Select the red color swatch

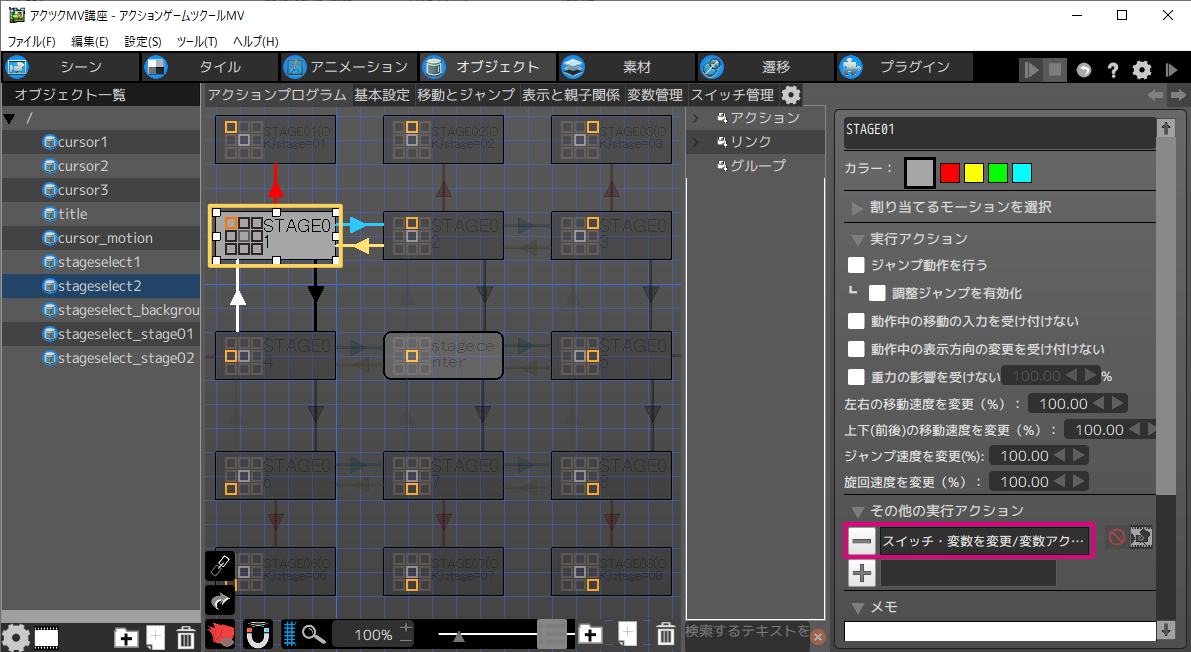(950, 173)
